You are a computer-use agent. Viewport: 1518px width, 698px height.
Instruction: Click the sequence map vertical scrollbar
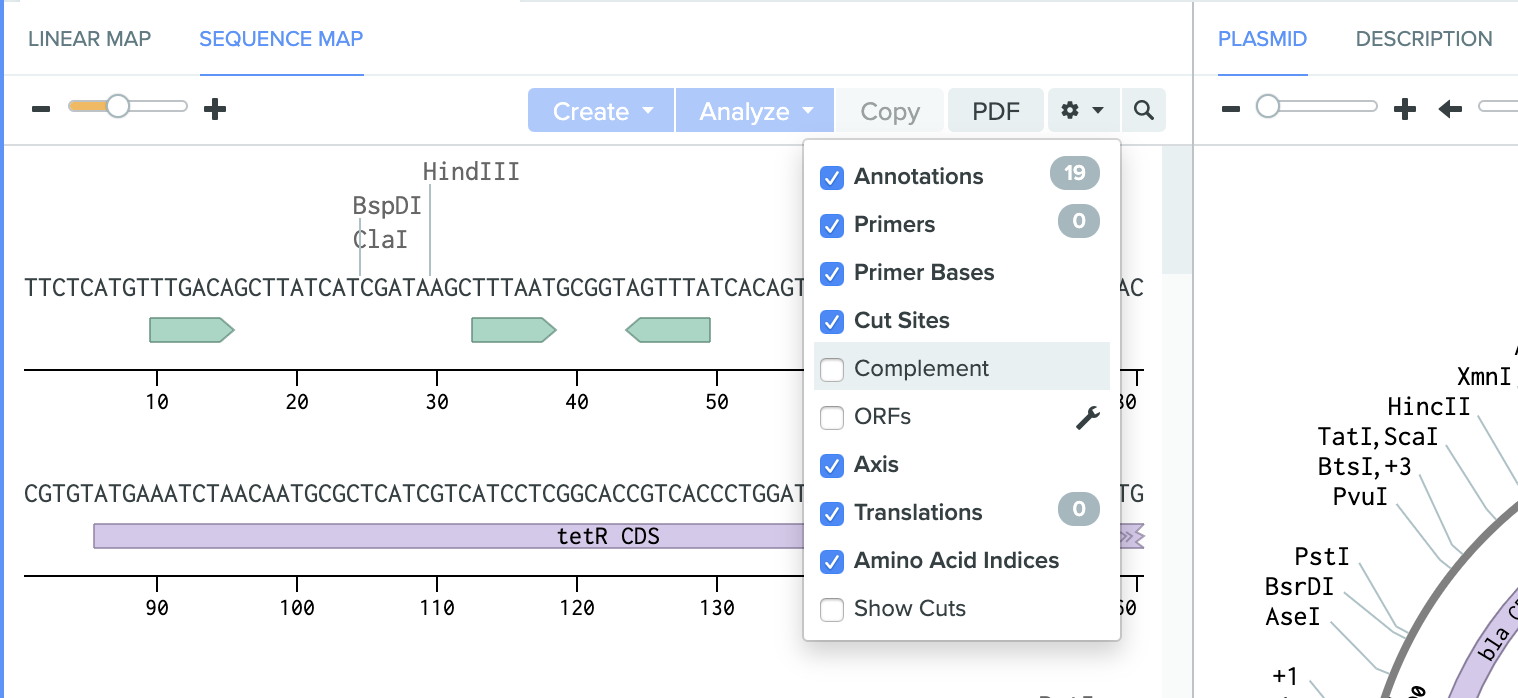(x=1176, y=210)
